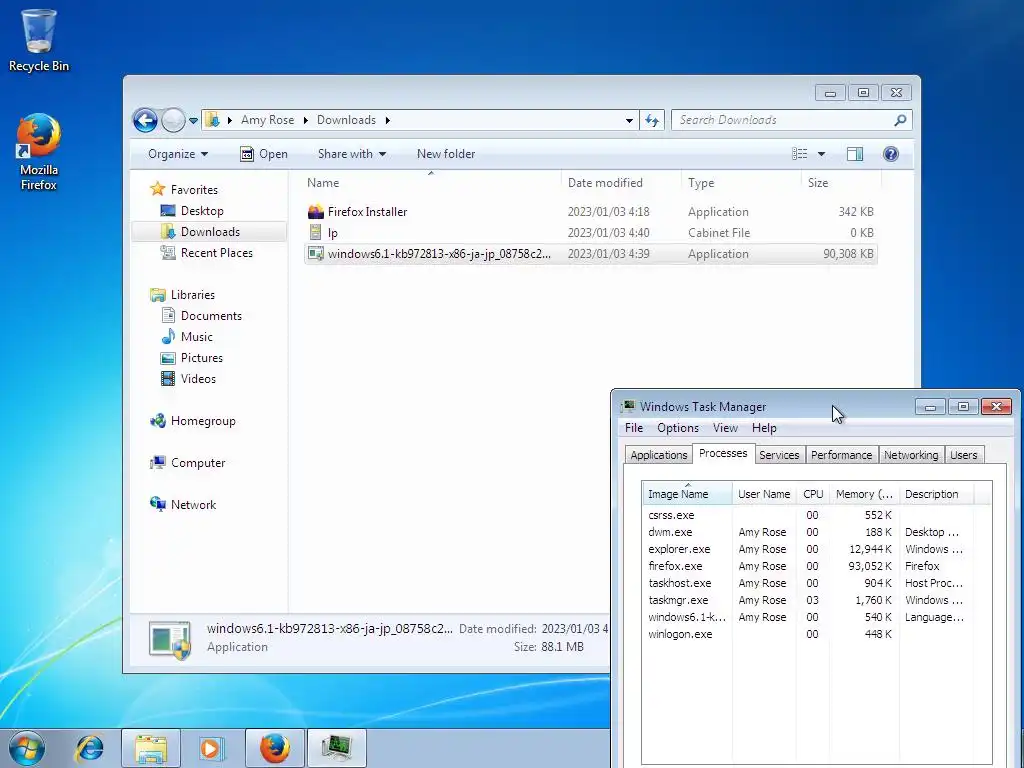Open Task Manager View menu
Image resolution: width=1024 pixels, height=768 pixels.
pyautogui.click(x=725, y=428)
